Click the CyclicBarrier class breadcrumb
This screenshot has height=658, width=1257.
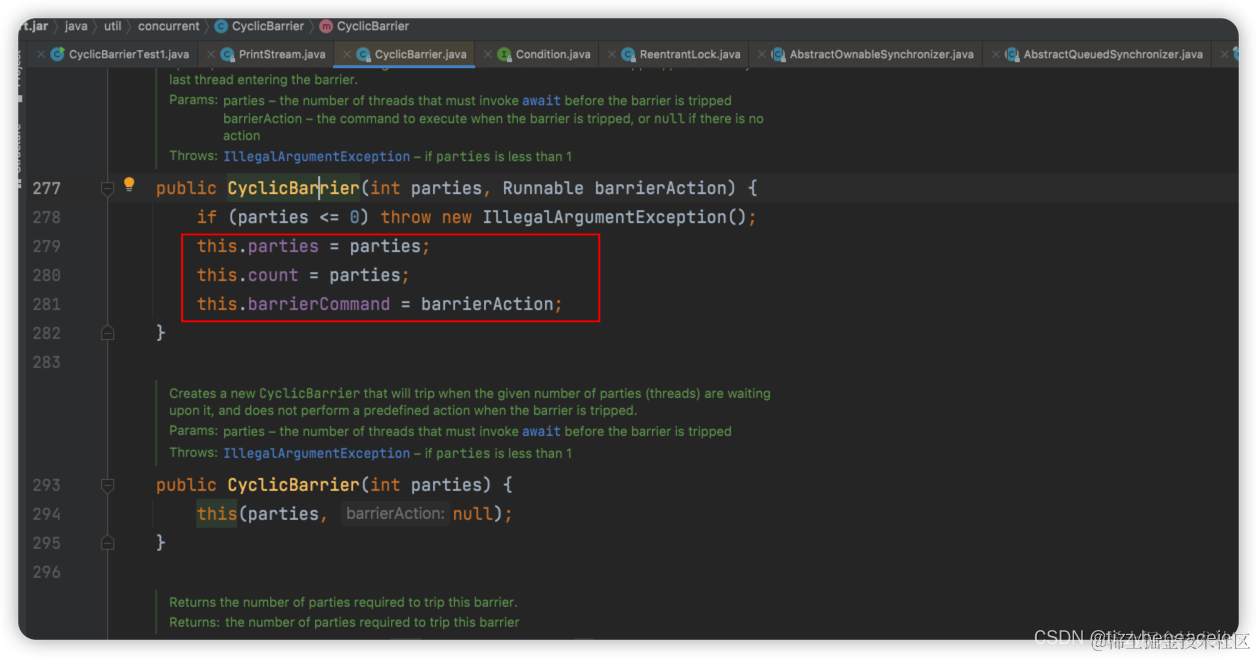259,26
